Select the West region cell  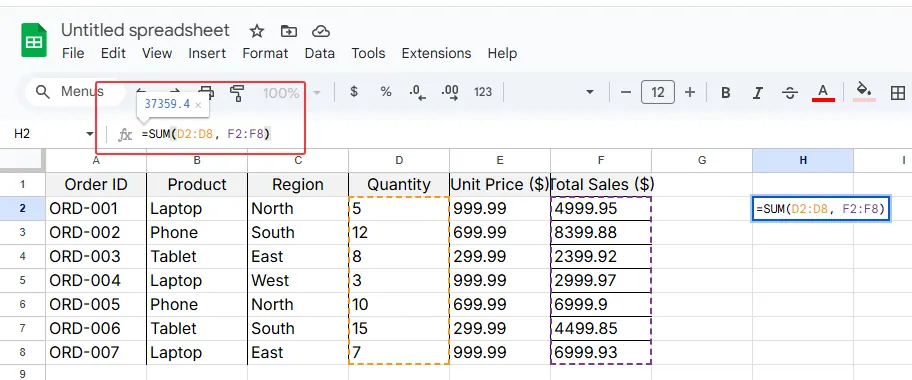pyautogui.click(x=298, y=280)
